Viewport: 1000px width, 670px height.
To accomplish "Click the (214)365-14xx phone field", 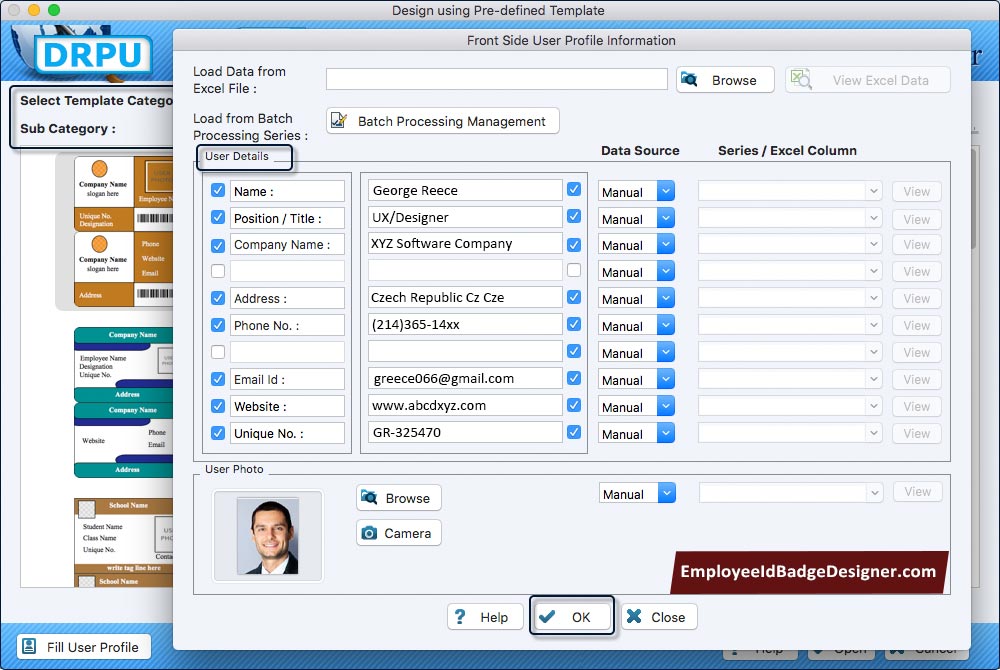I will click(x=465, y=324).
